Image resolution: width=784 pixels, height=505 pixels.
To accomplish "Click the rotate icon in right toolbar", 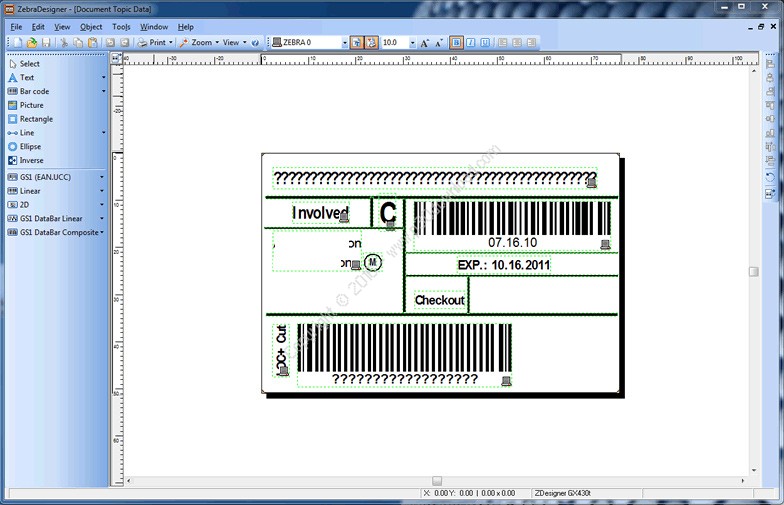I will [770, 177].
